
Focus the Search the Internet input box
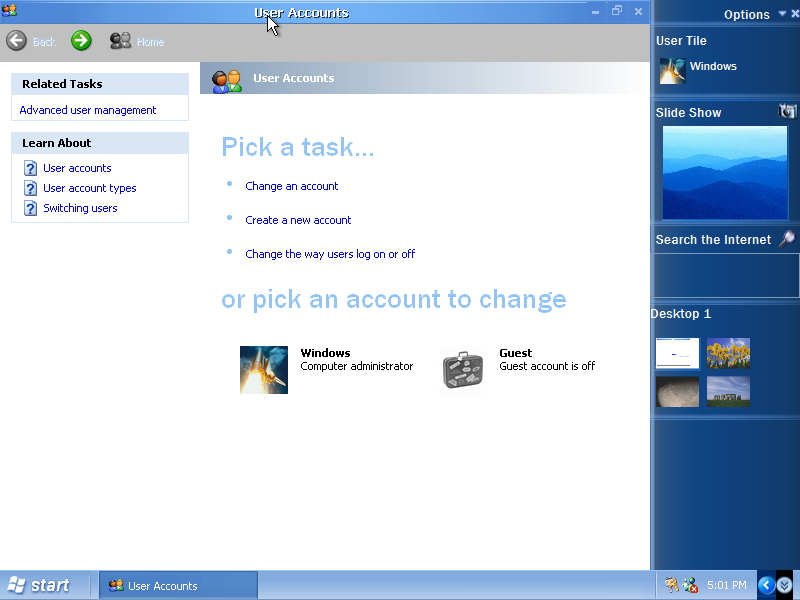[x=726, y=275]
